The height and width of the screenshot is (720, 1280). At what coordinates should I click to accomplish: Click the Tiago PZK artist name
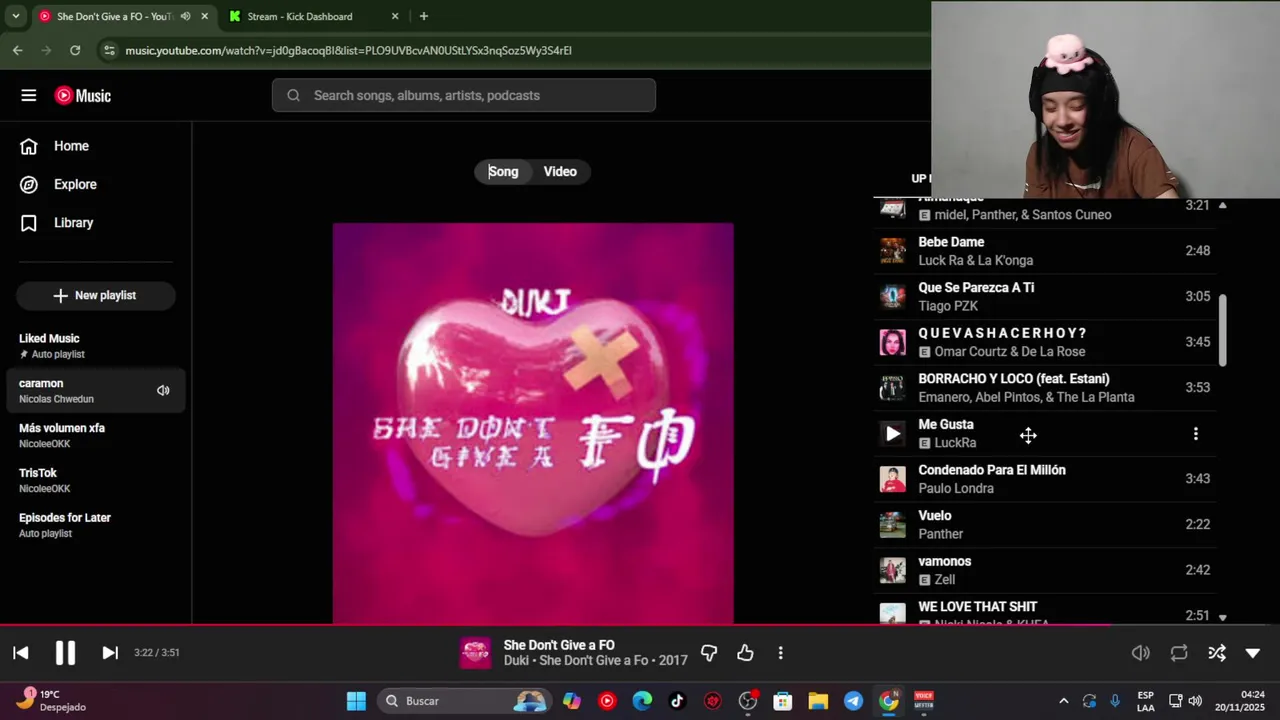pos(948,306)
